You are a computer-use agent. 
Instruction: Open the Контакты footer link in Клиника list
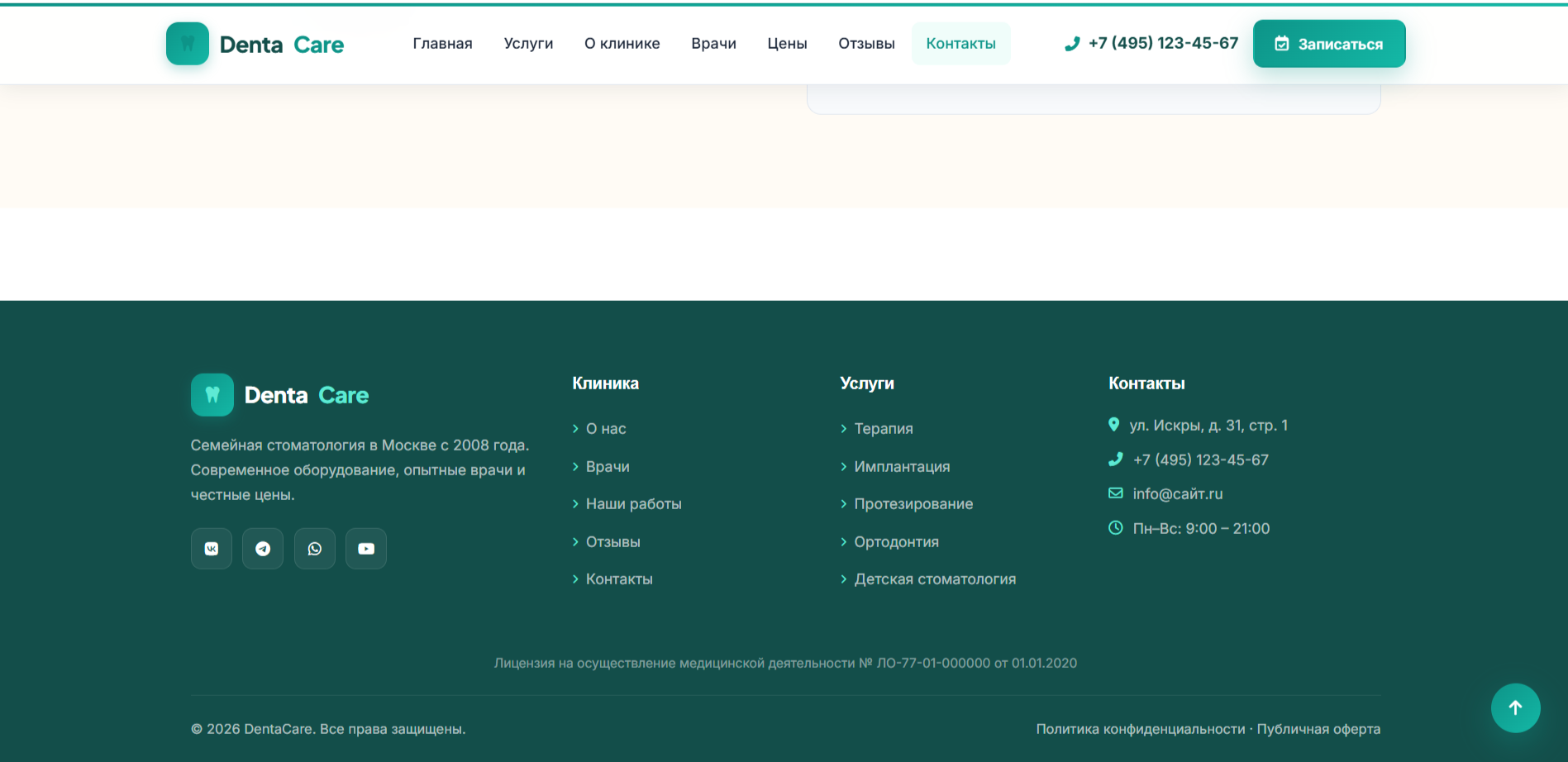[619, 579]
